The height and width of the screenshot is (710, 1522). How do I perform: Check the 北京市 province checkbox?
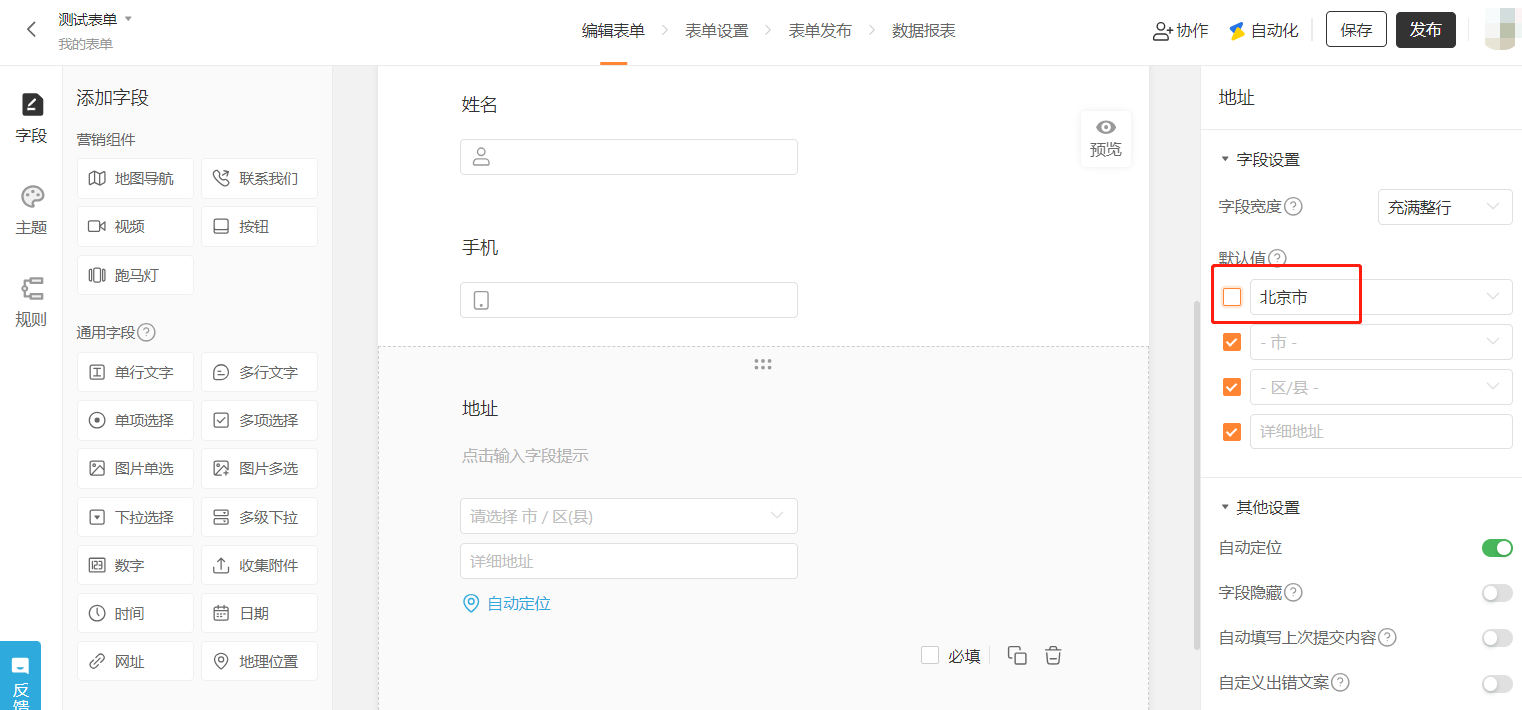[x=1232, y=297]
